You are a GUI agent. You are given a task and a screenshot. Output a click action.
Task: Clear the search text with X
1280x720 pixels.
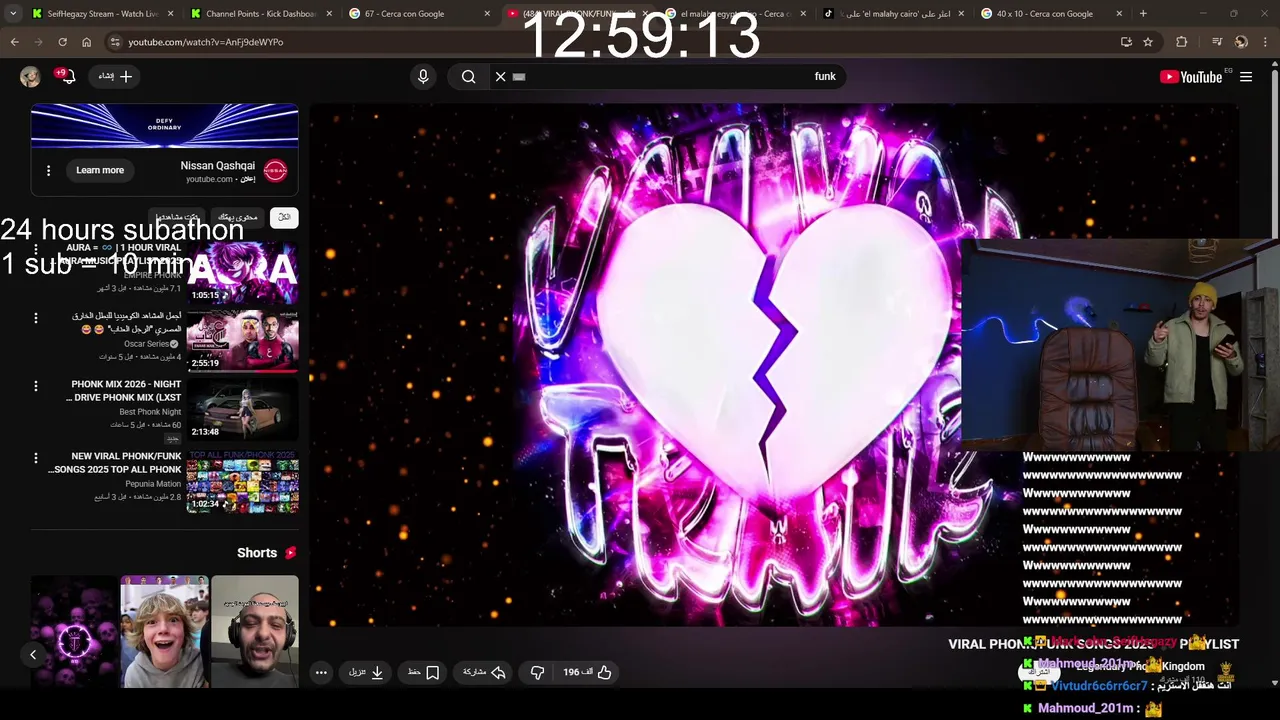point(501,76)
